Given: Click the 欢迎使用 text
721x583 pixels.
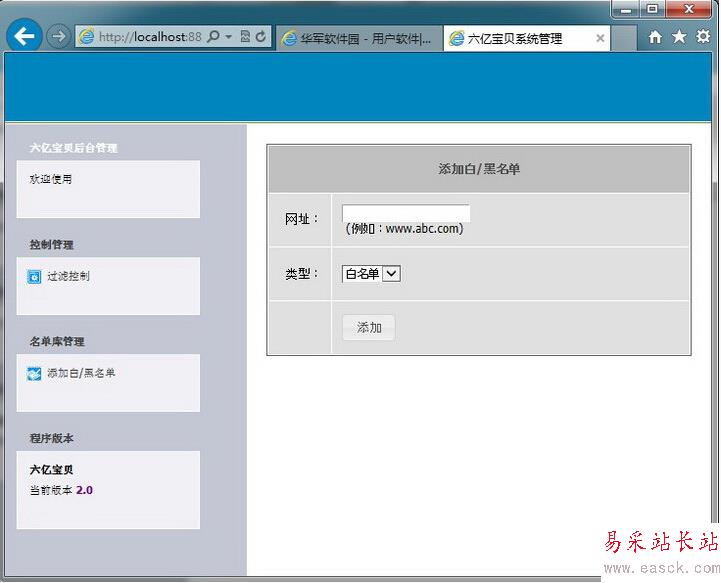Looking at the screenshot, I should pyautogui.click(x=51, y=179).
